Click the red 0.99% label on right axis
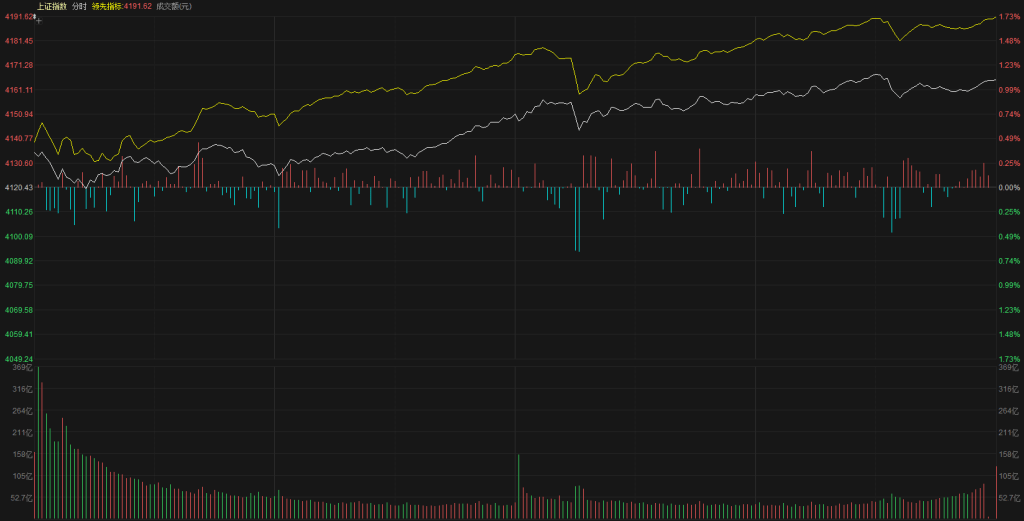Viewport: 1024px width, 521px height. [x=1009, y=89]
